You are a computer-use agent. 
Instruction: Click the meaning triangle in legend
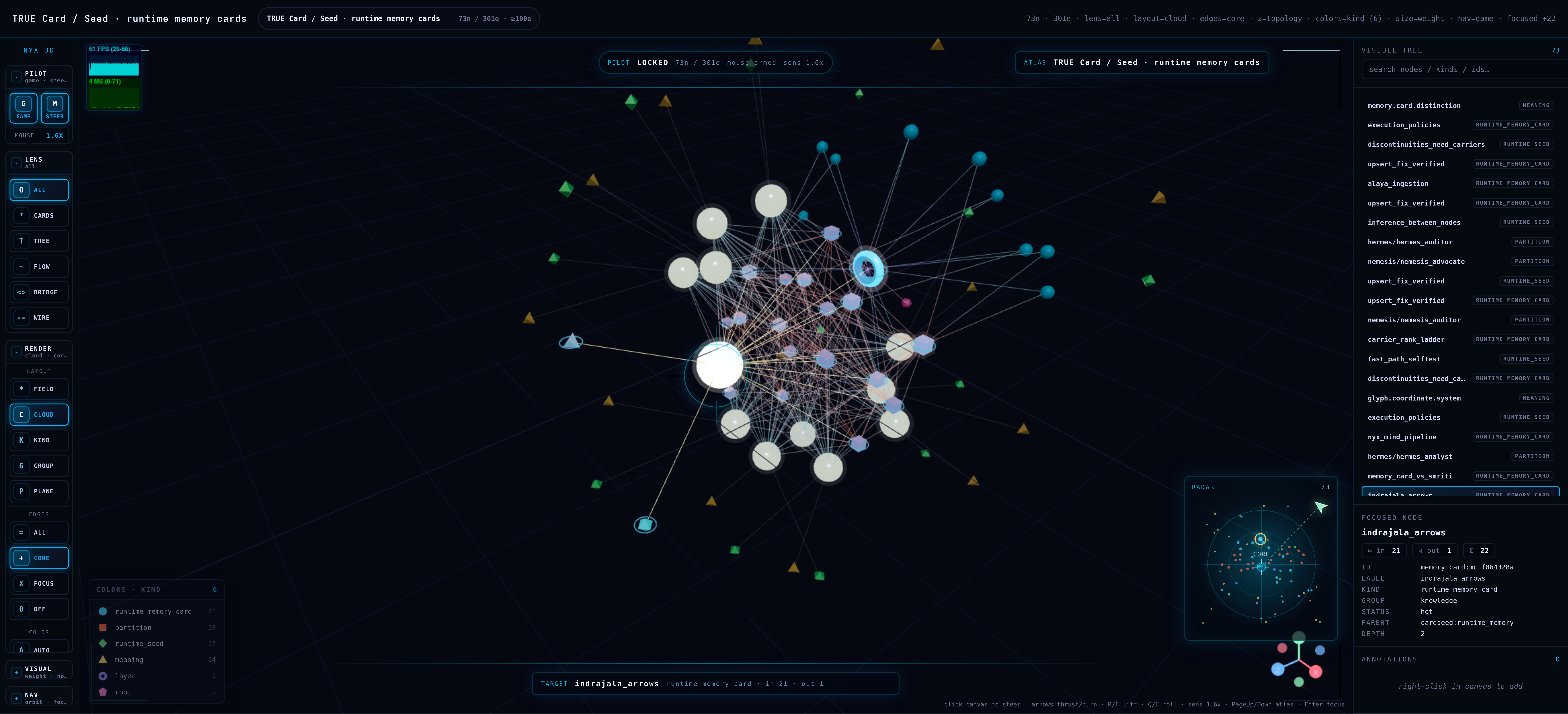tap(103, 659)
